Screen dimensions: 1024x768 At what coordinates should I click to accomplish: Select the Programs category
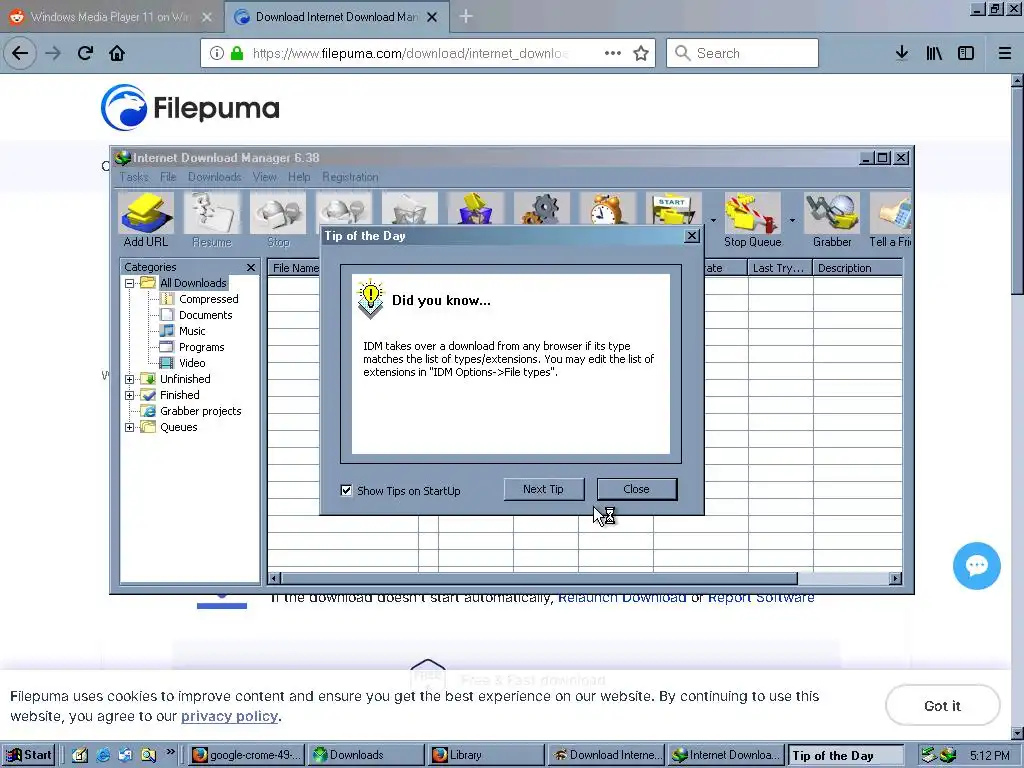pyautogui.click(x=201, y=347)
